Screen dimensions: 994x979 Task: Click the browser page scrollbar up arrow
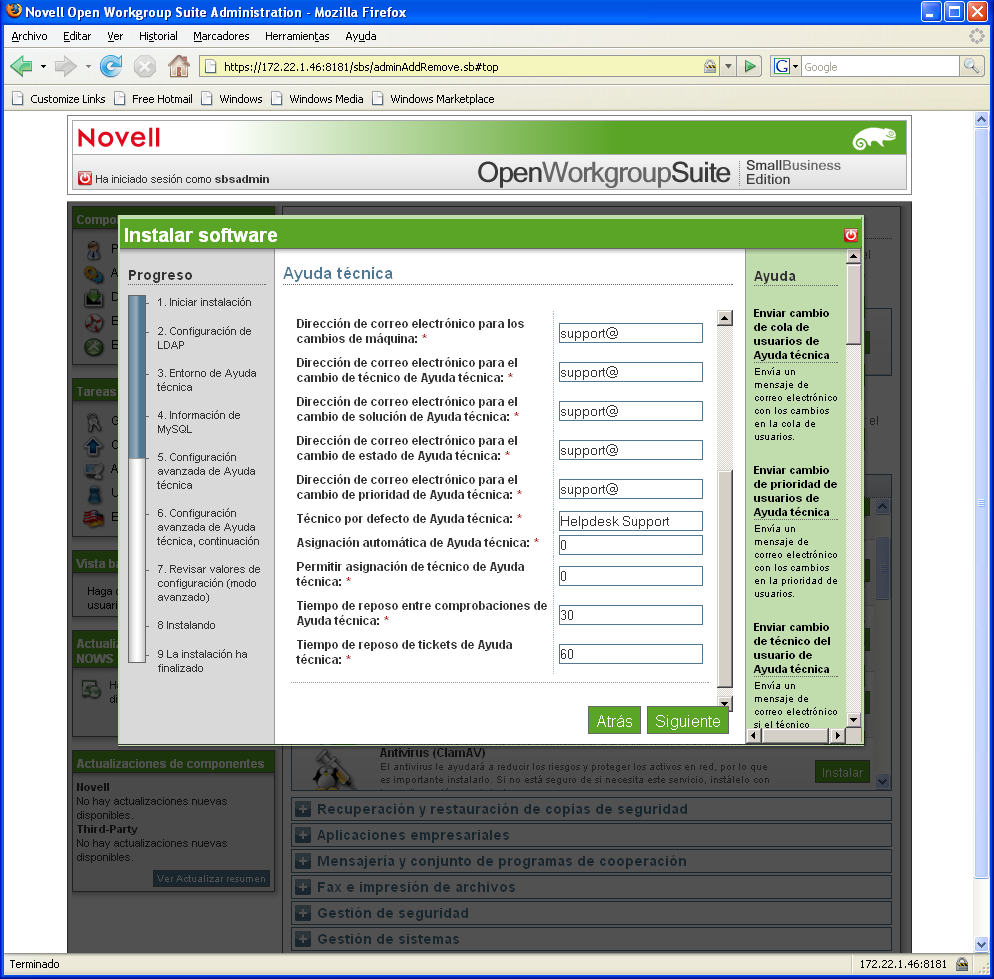(981, 119)
